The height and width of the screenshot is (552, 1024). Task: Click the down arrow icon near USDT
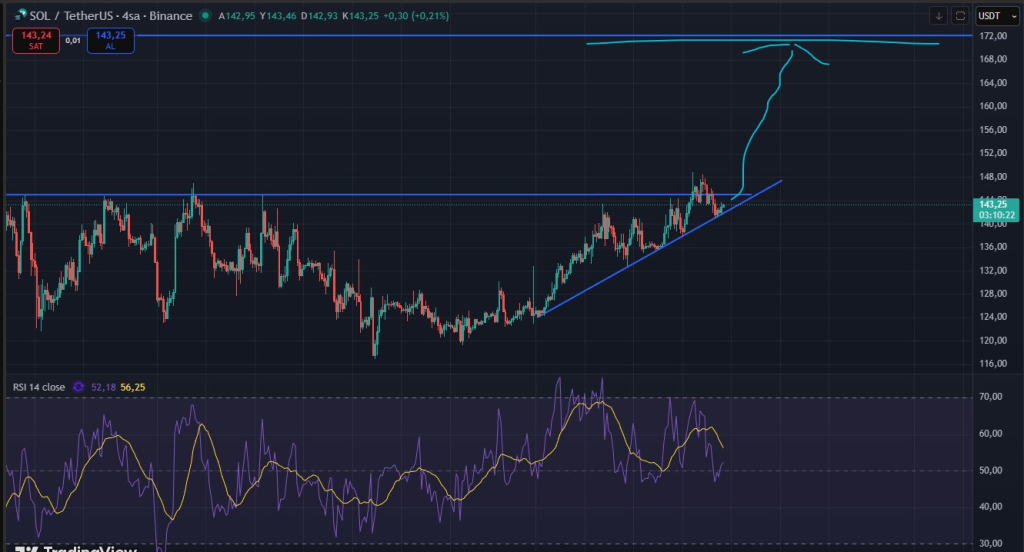[x=938, y=15]
